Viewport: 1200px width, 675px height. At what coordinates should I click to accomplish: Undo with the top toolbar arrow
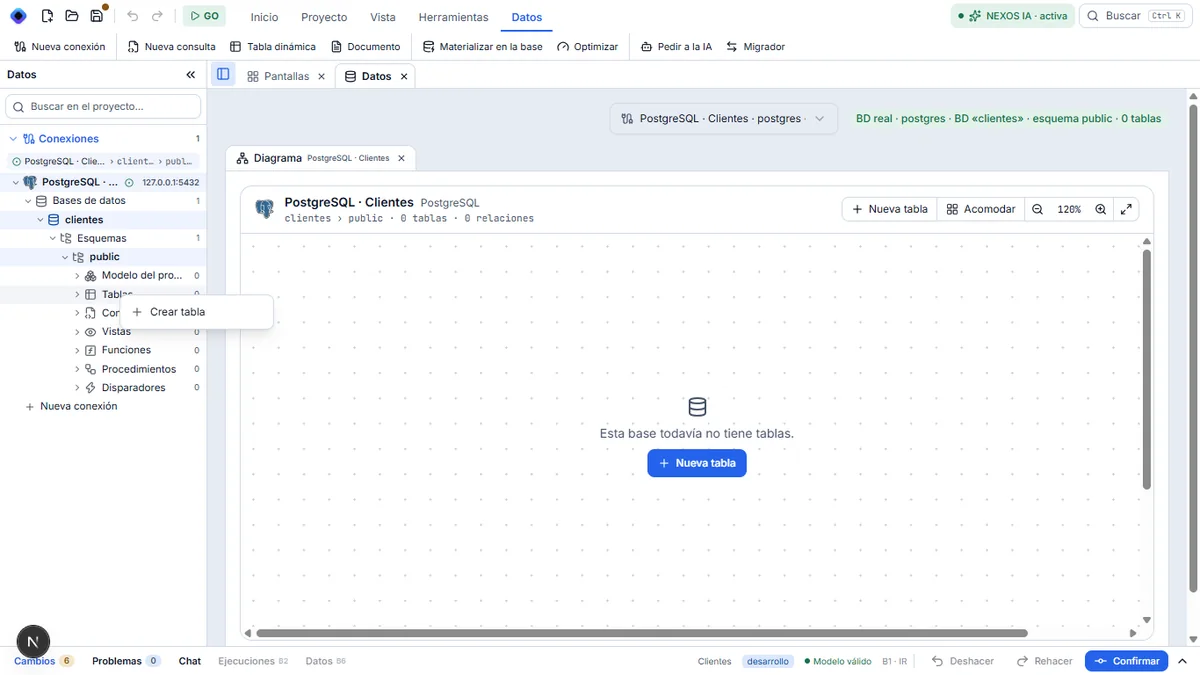[x=133, y=16]
